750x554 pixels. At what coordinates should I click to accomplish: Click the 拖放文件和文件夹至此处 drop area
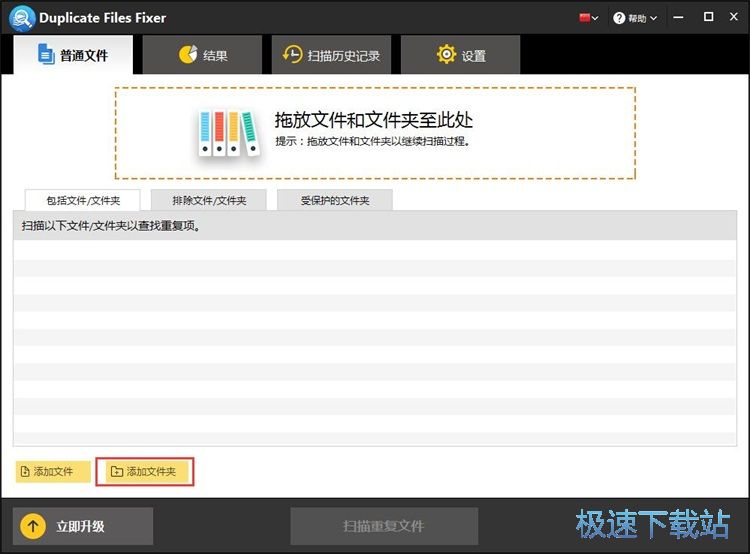coord(375,133)
